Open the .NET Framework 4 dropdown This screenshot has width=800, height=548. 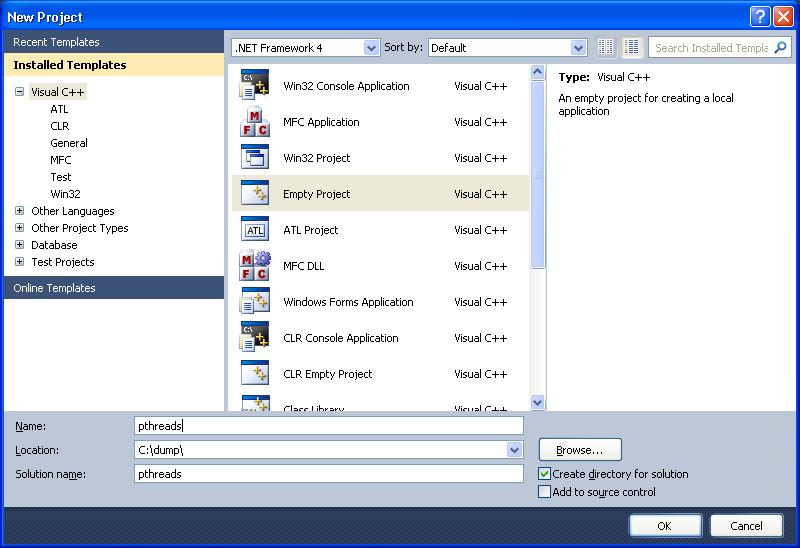click(x=371, y=48)
